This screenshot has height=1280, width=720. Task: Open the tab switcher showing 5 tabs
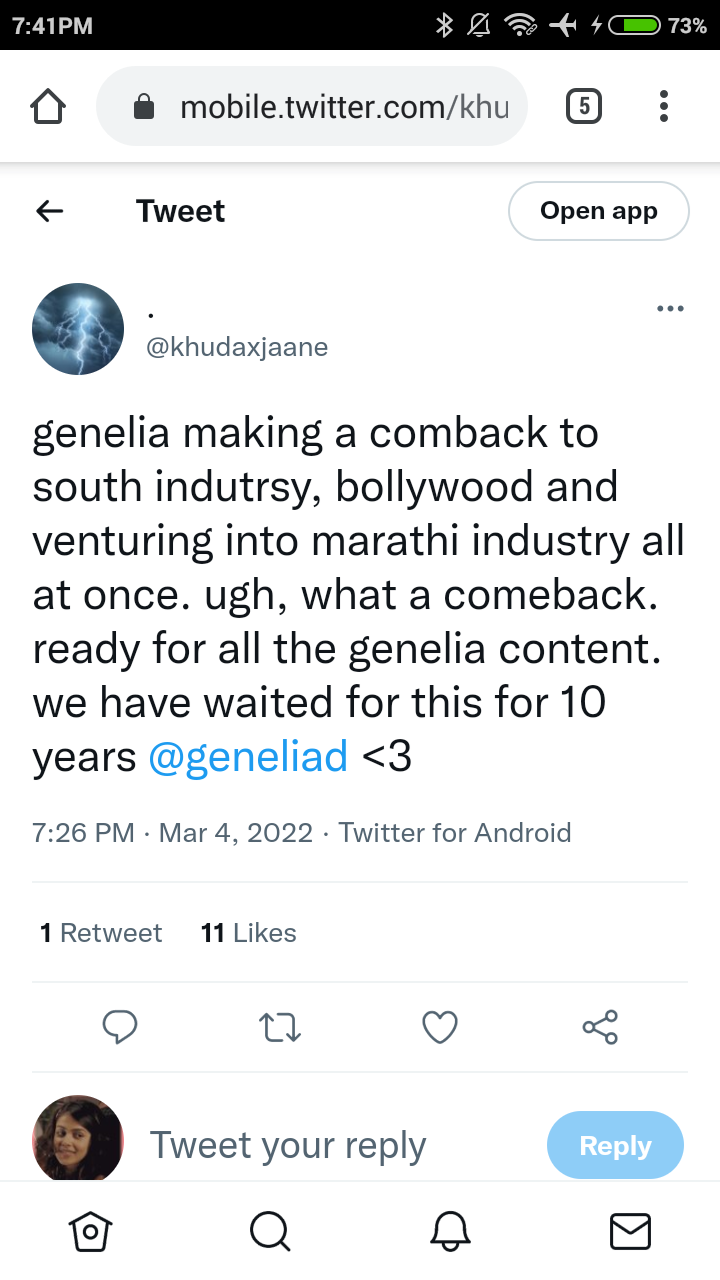coord(584,106)
